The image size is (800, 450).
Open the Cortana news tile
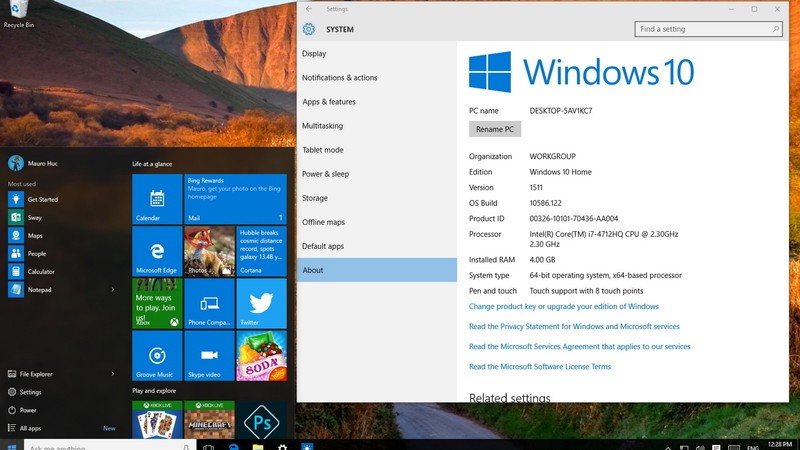(261, 252)
